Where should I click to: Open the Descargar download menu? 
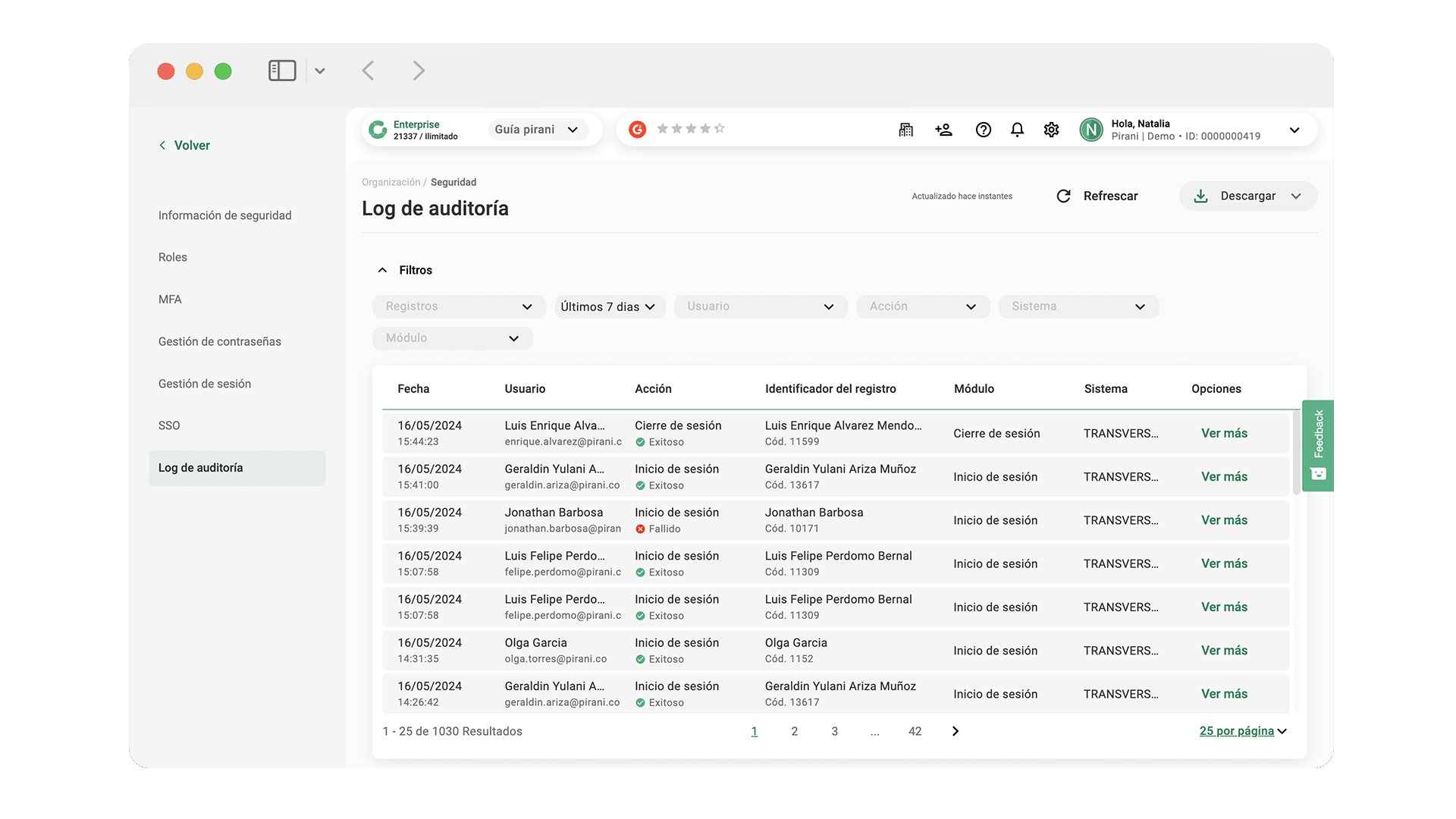pyautogui.click(x=1247, y=196)
